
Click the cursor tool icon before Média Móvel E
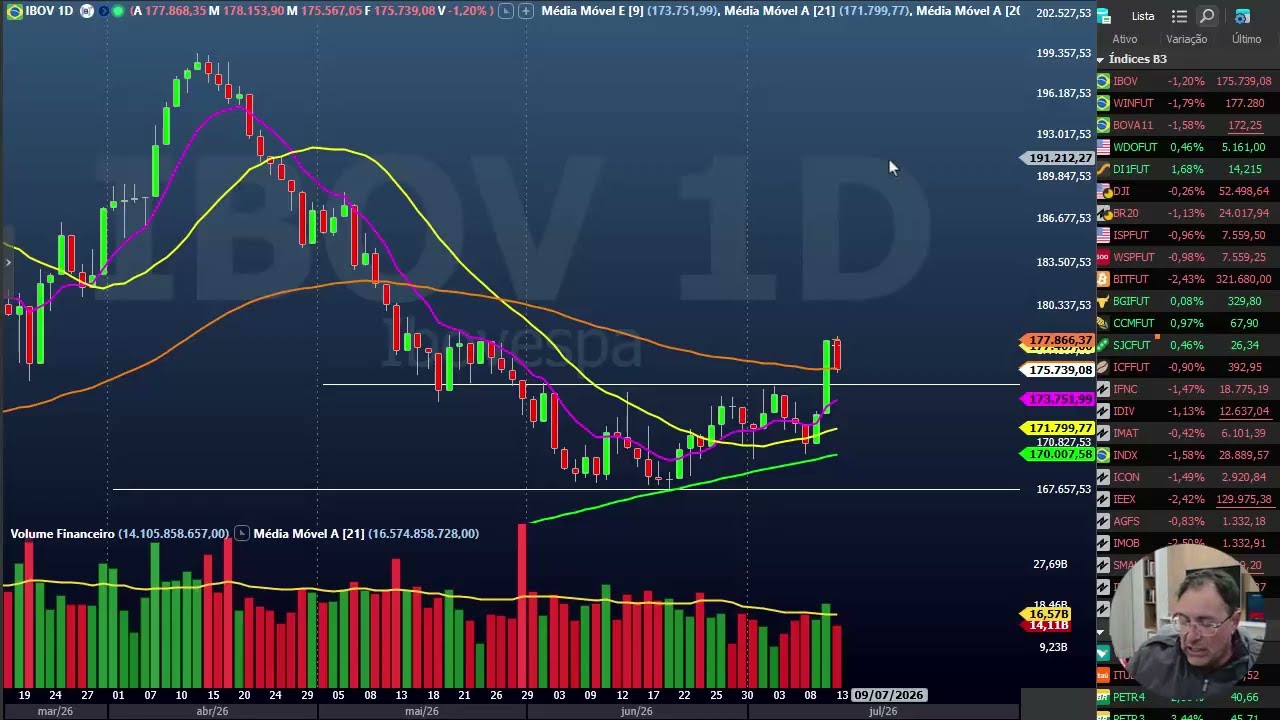point(506,11)
